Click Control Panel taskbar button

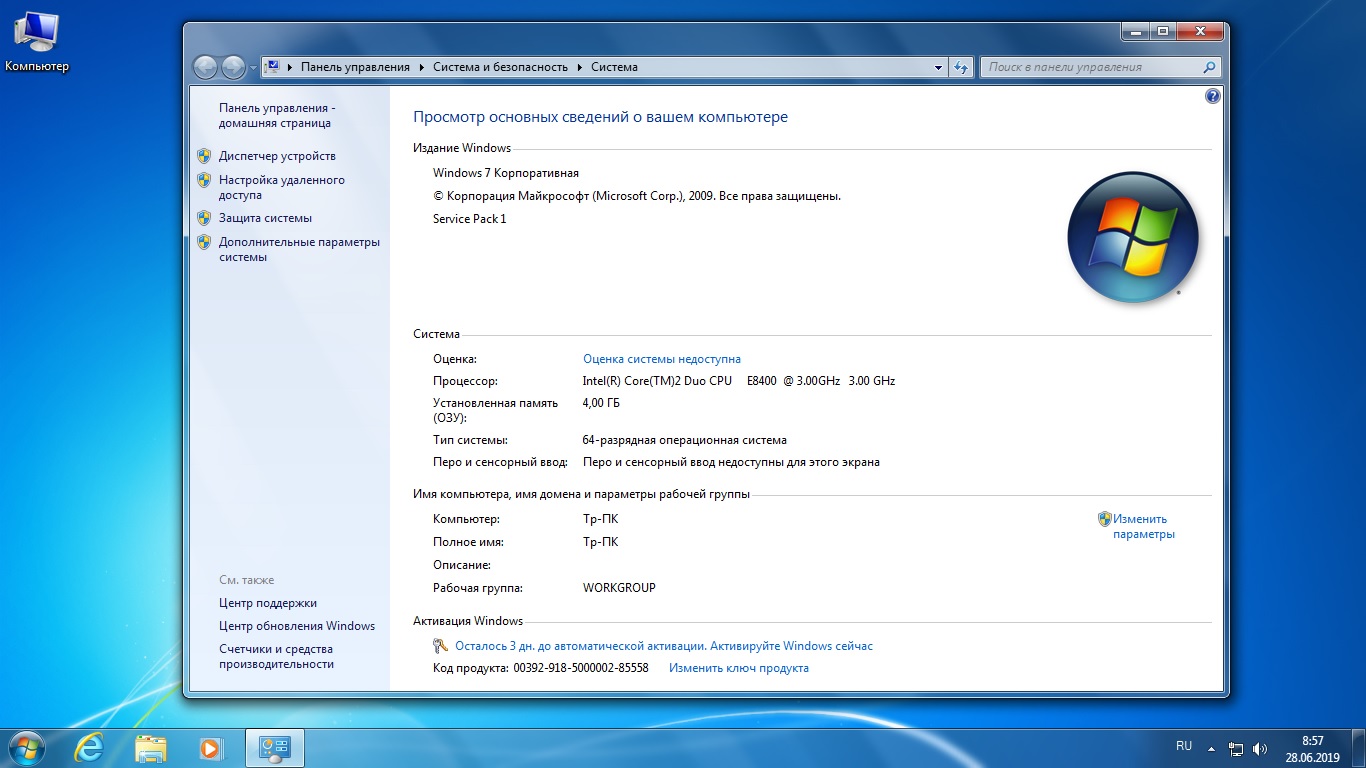click(x=274, y=747)
